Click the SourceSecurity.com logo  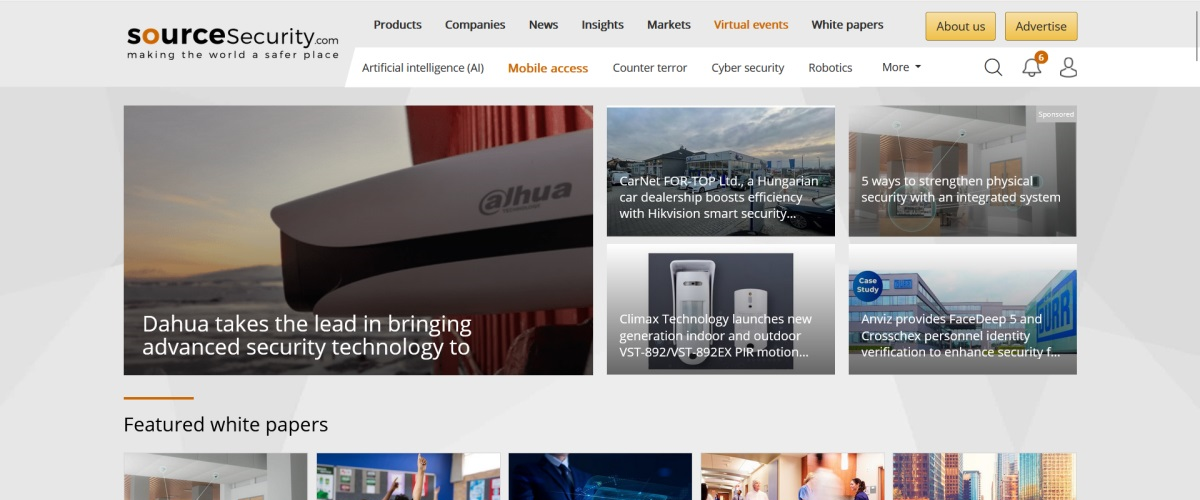coord(233,42)
